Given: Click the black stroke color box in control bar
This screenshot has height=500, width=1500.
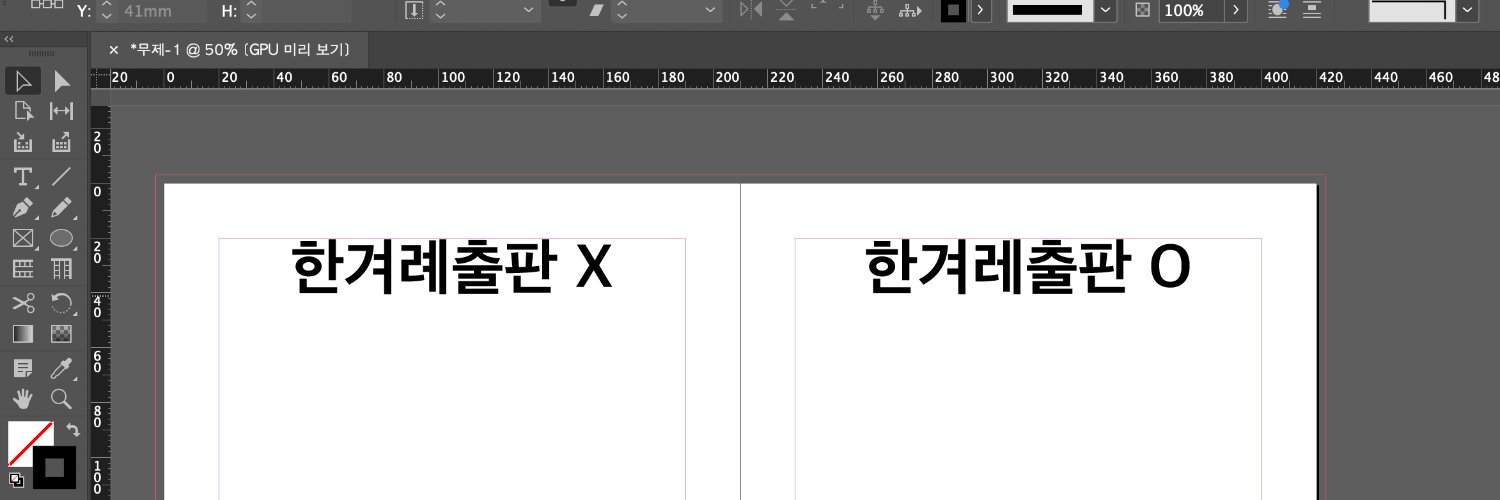Looking at the screenshot, I should click(x=954, y=10).
